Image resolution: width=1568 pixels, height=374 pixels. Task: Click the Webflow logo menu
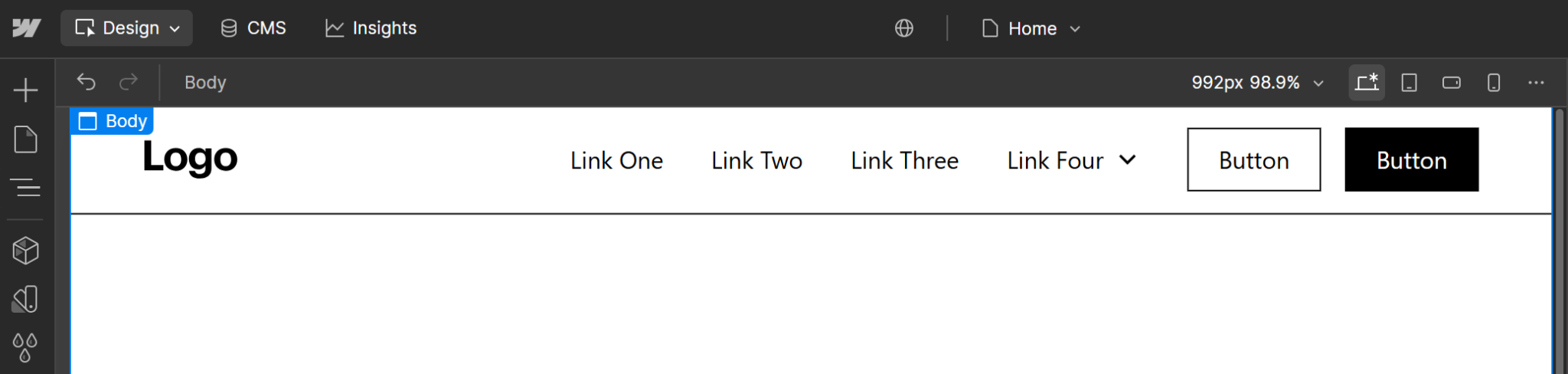coord(26,28)
